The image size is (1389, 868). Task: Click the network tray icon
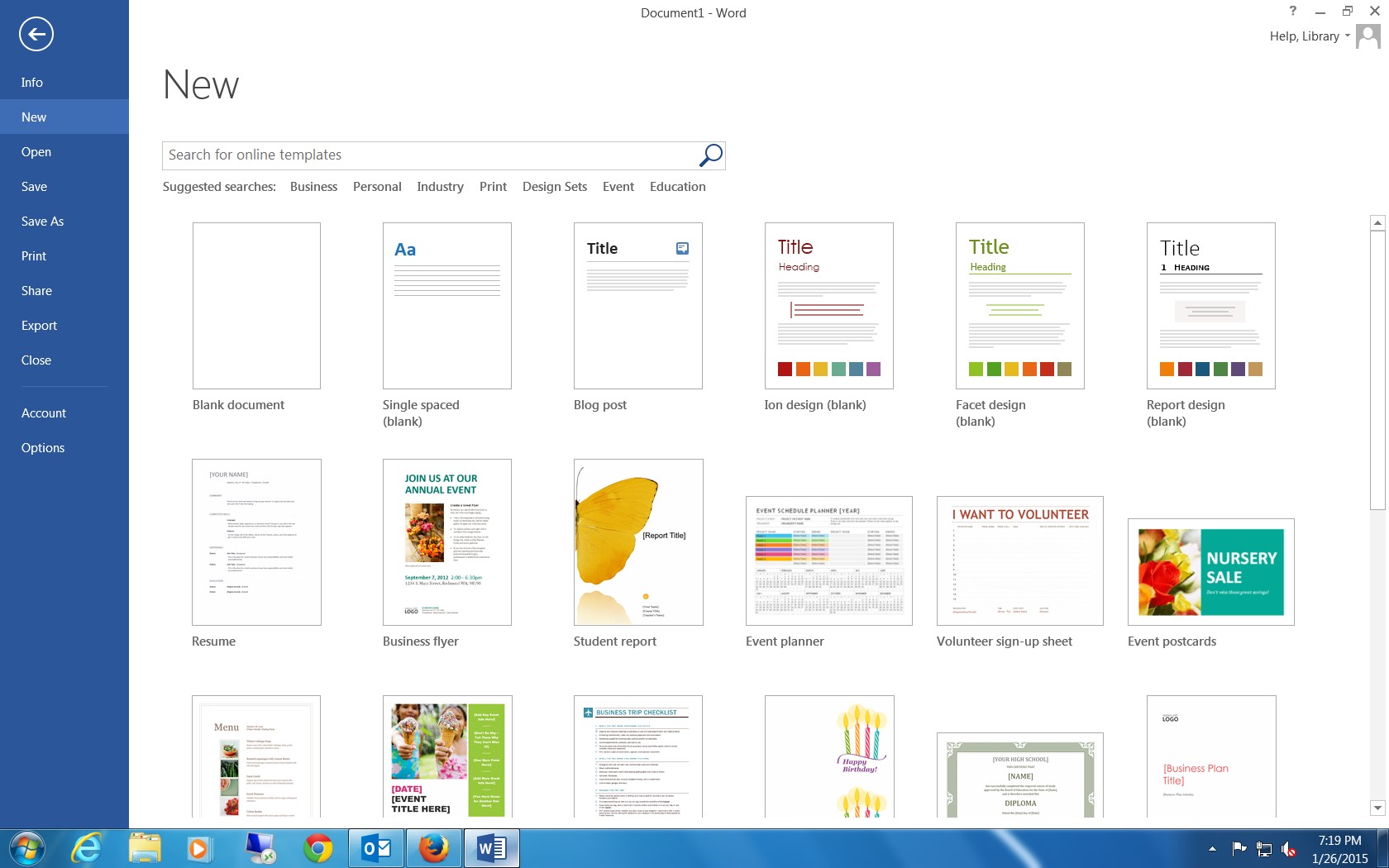[1264, 848]
